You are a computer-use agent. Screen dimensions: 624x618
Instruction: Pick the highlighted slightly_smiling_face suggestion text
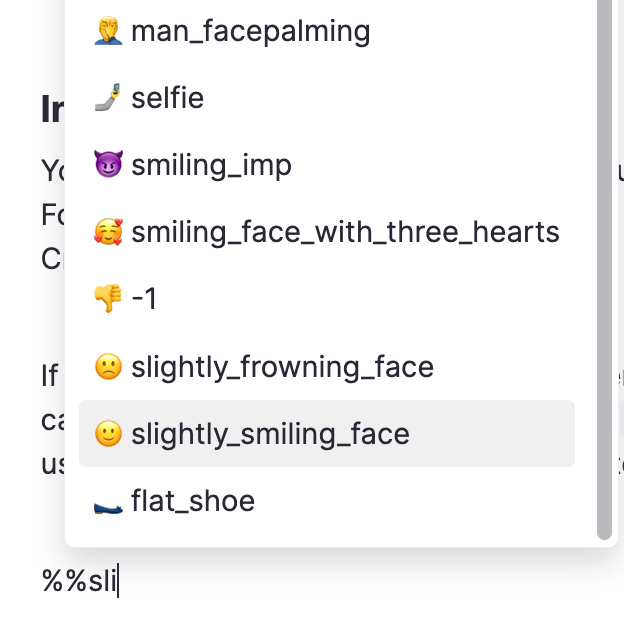point(270,434)
